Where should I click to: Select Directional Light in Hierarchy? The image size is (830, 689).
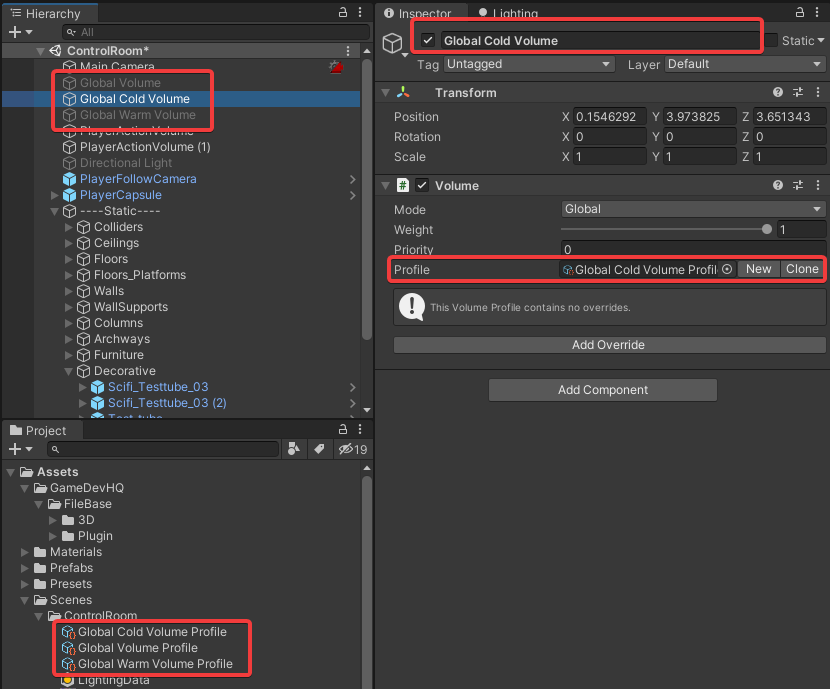[125, 163]
